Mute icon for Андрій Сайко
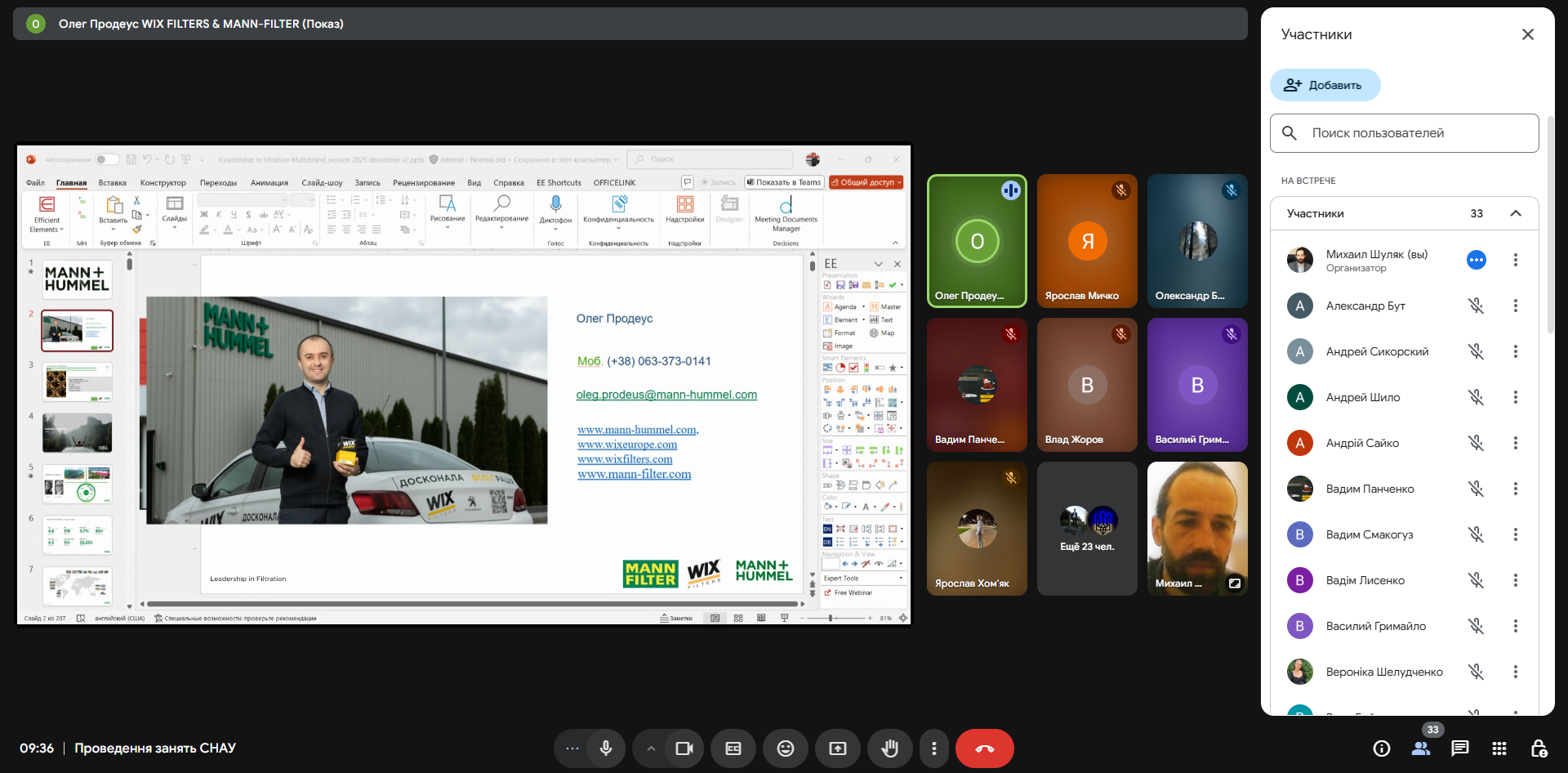1568x773 pixels. [x=1476, y=443]
